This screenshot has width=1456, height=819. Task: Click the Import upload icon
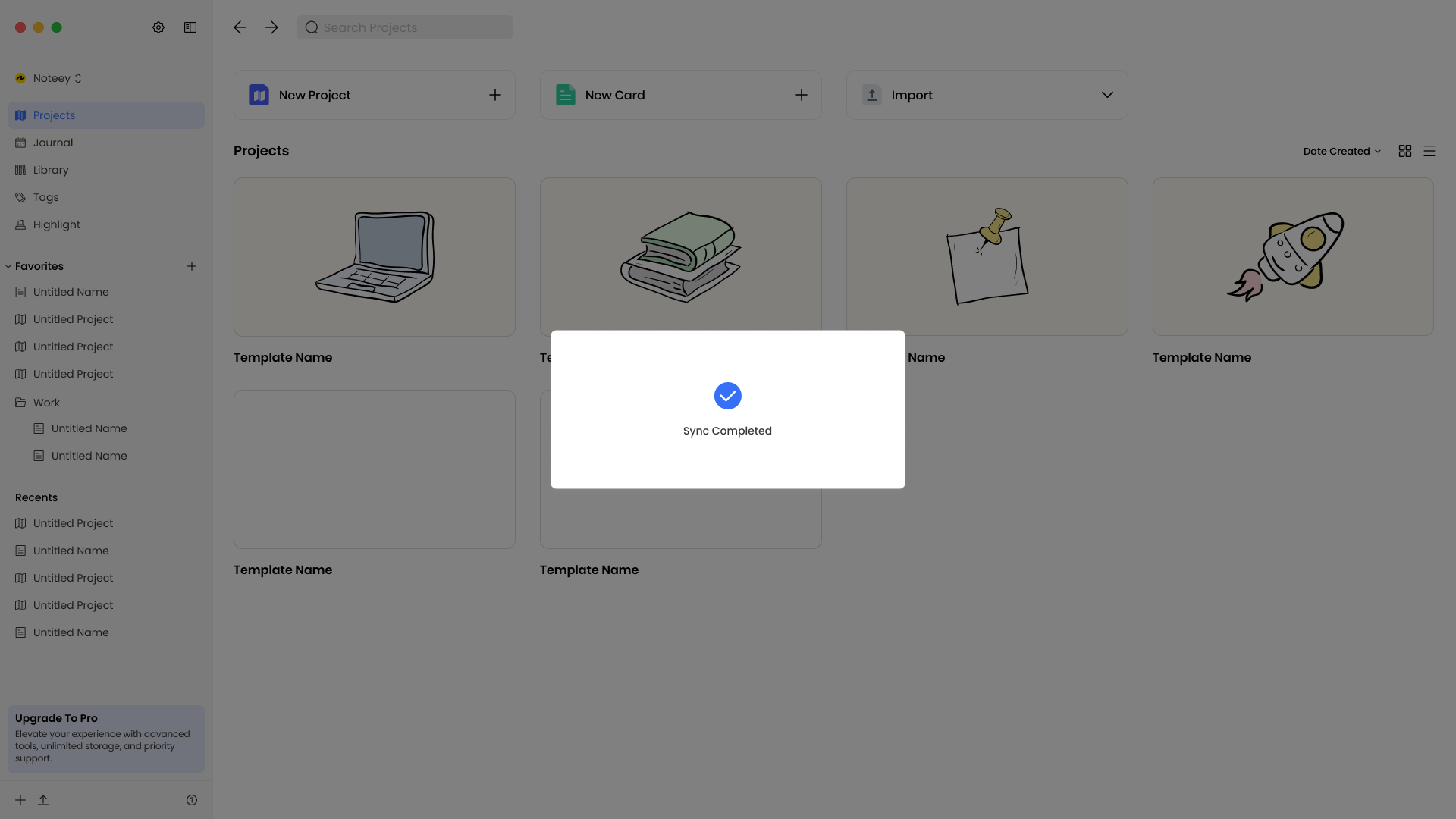872,95
